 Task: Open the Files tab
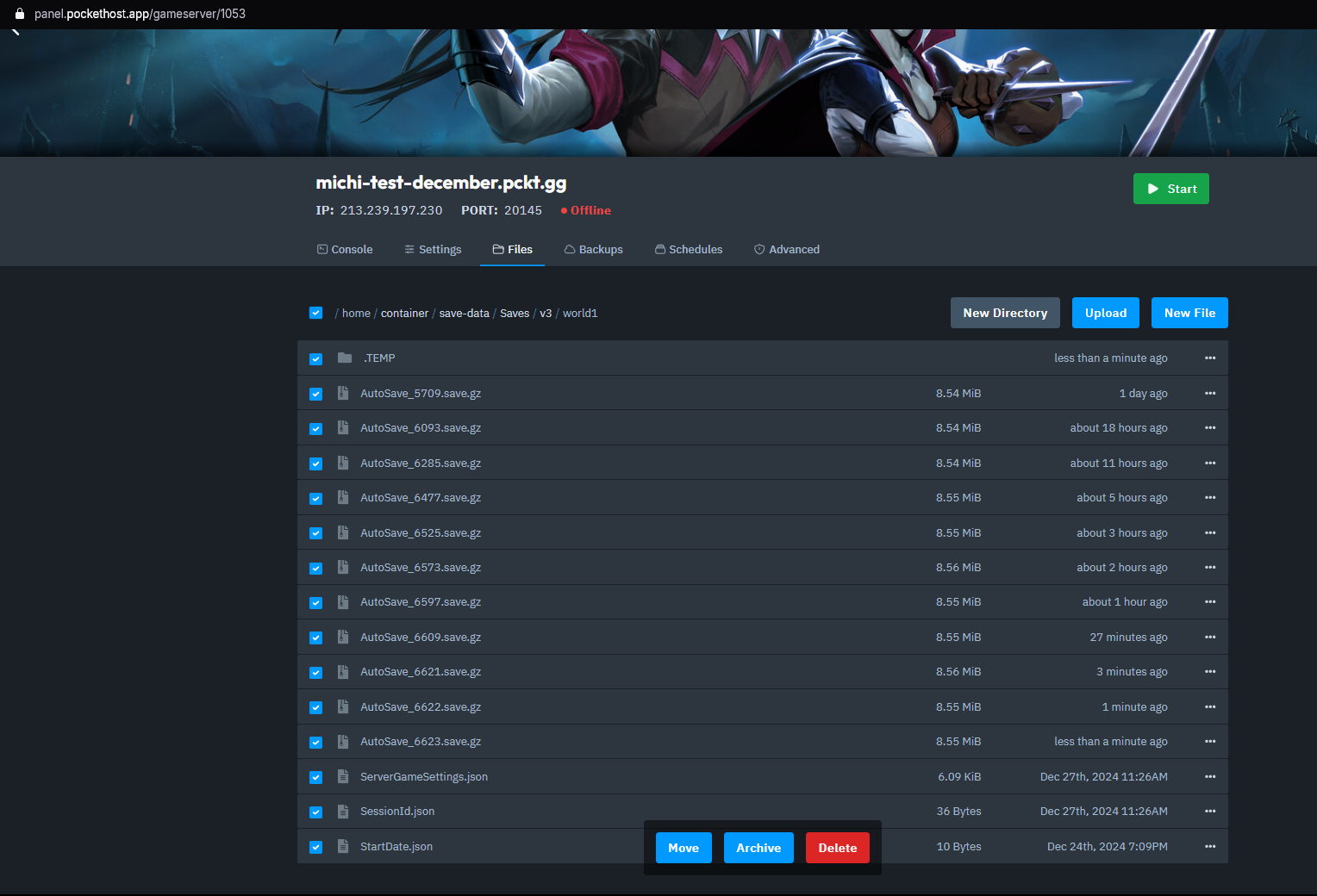512,249
